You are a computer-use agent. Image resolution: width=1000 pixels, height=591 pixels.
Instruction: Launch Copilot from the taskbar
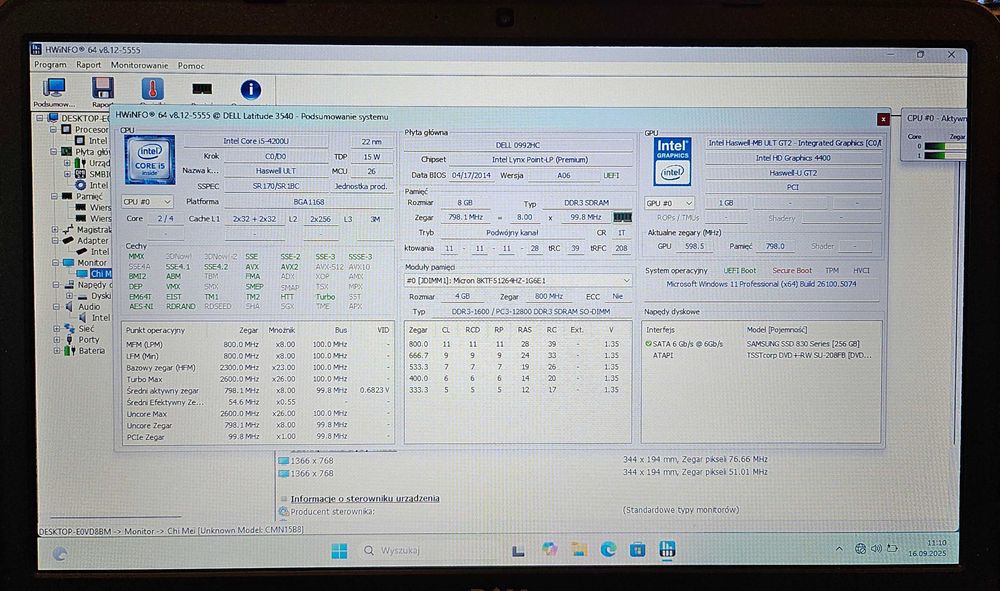coord(549,550)
